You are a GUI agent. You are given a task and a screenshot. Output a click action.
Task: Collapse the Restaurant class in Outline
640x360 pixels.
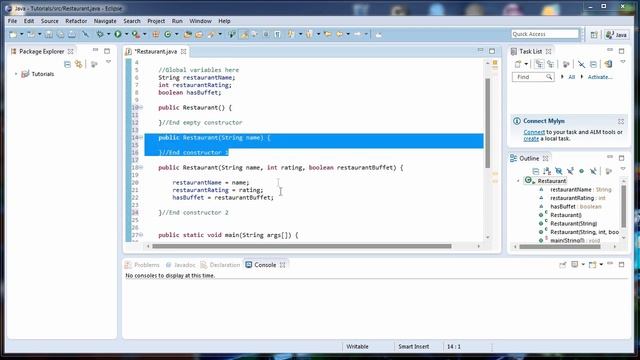coord(518,181)
